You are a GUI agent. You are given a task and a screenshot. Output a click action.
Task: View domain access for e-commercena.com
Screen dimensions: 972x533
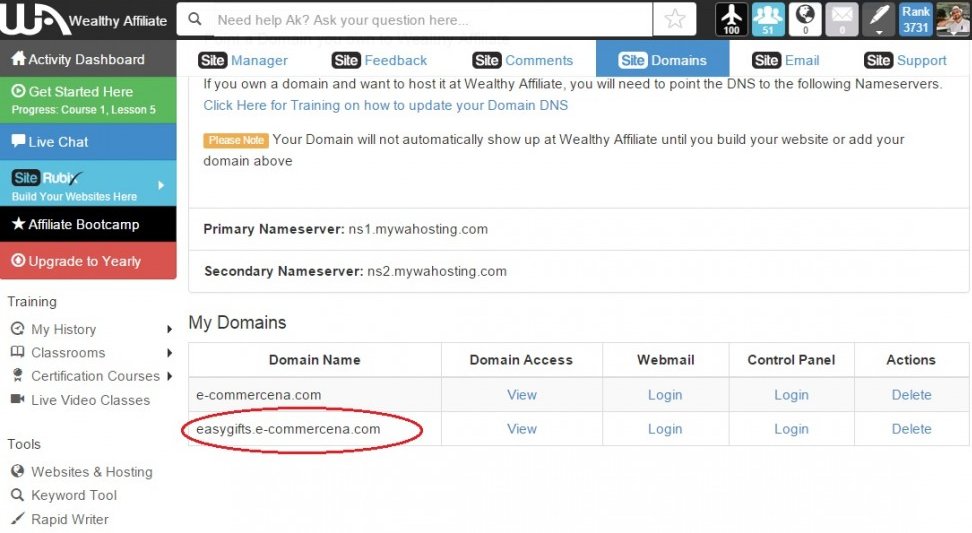[522, 395]
